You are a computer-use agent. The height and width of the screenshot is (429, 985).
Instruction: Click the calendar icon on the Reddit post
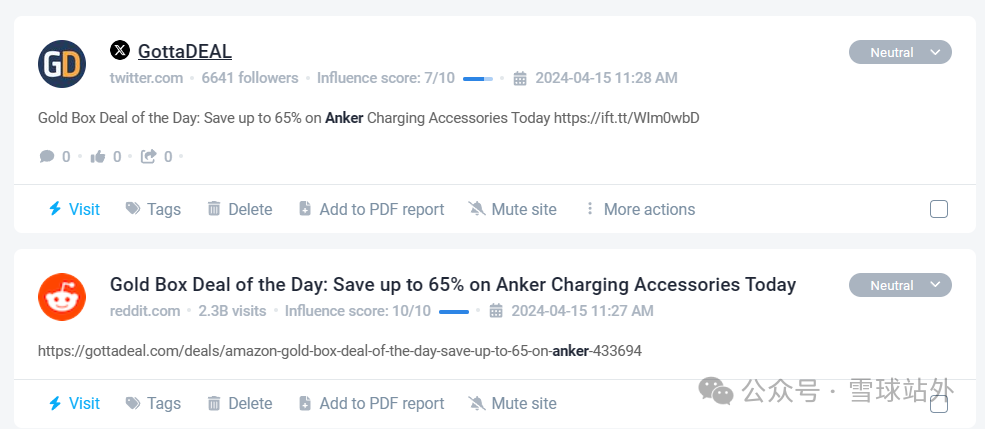(496, 311)
